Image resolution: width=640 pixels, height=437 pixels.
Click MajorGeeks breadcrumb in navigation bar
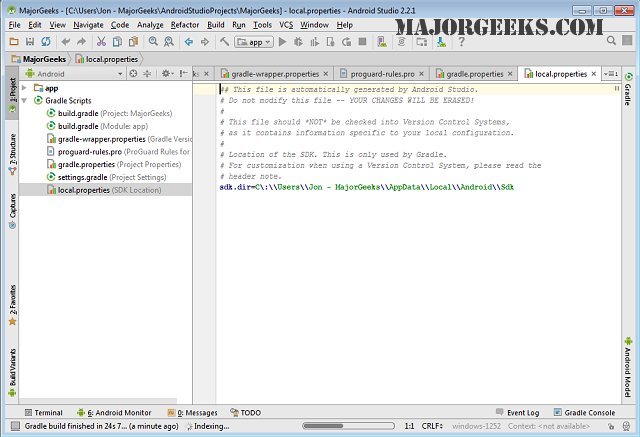[x=39, y=59]
